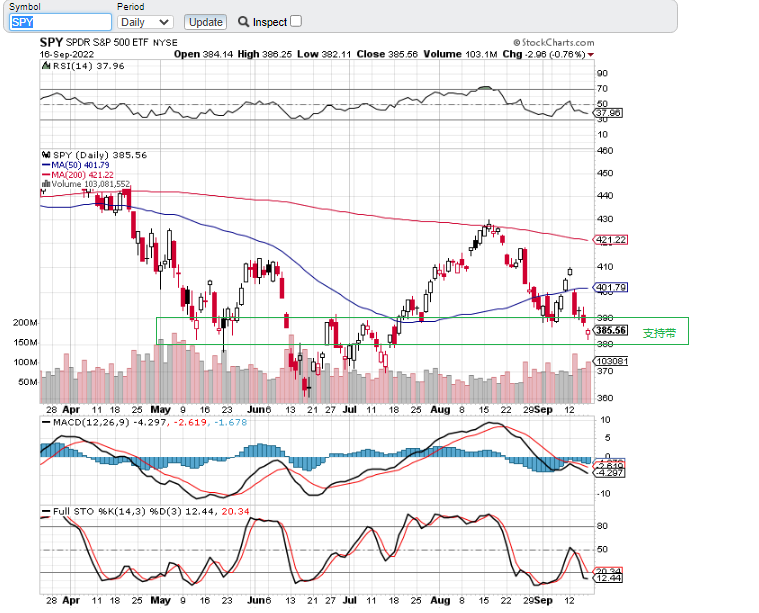759x613 pixels.
Task: Click the Low 382.11 header value
Action: click(x=324, y=54)
